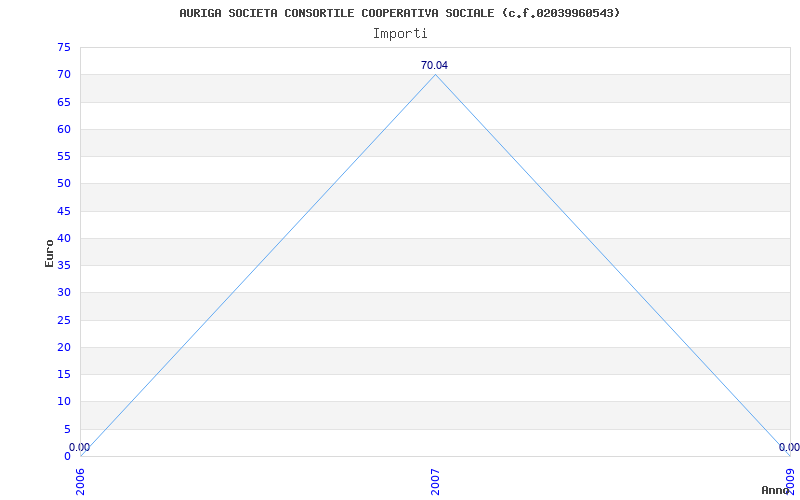Click the 70 y-axis tick label
800x500 pixels.
pyautogui.click(x=64, y=74)
